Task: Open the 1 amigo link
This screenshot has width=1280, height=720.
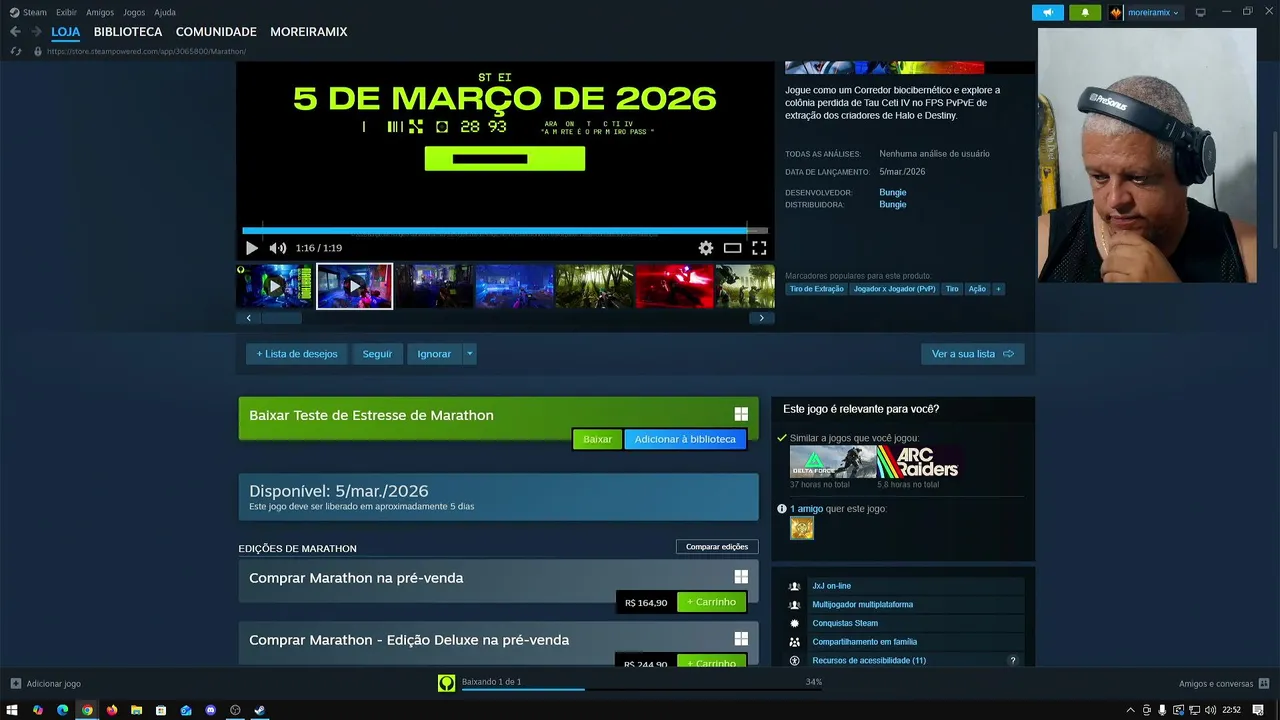Action: point(806,509)
